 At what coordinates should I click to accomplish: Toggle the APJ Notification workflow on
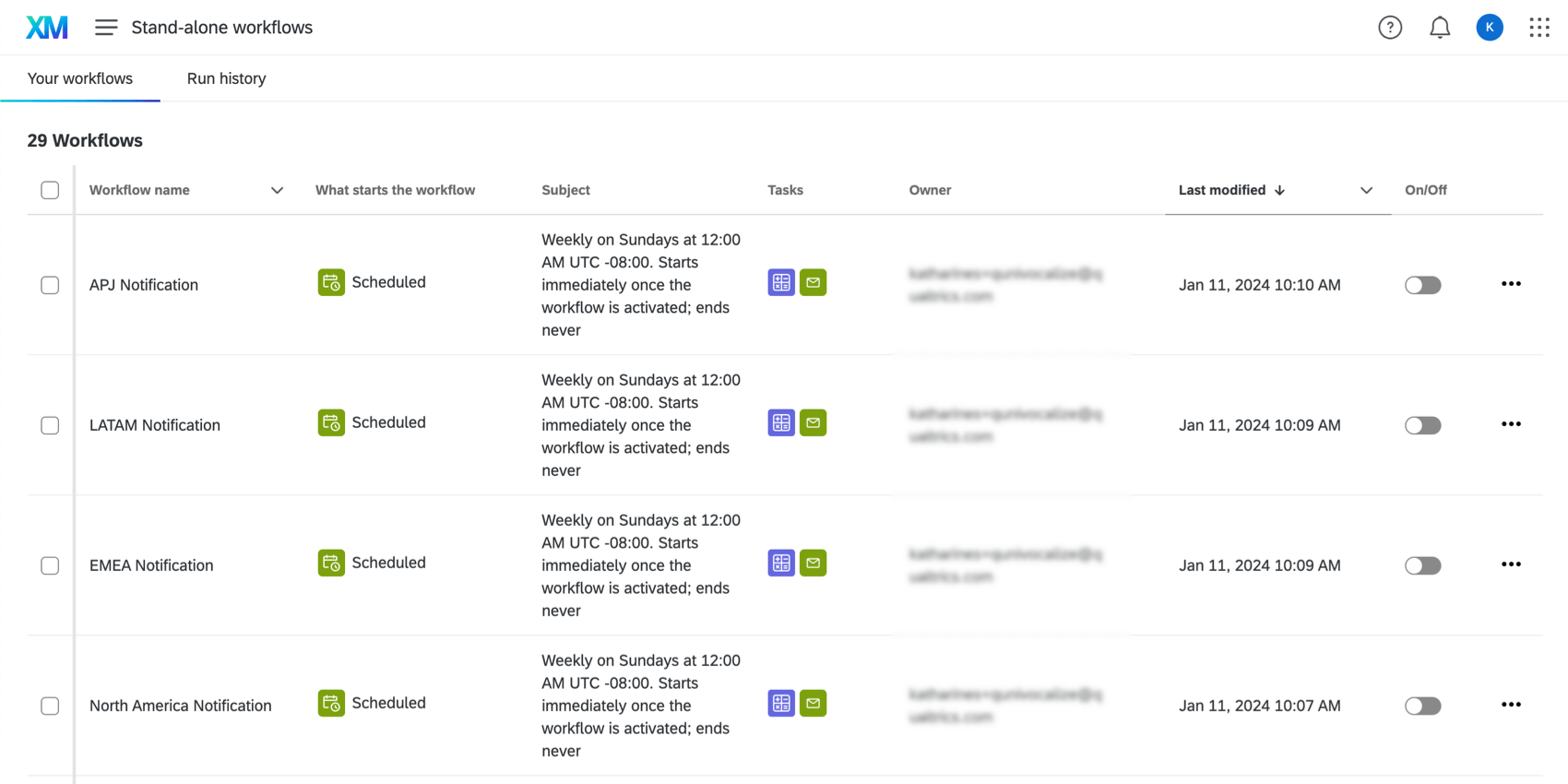tap(1422, 285)
